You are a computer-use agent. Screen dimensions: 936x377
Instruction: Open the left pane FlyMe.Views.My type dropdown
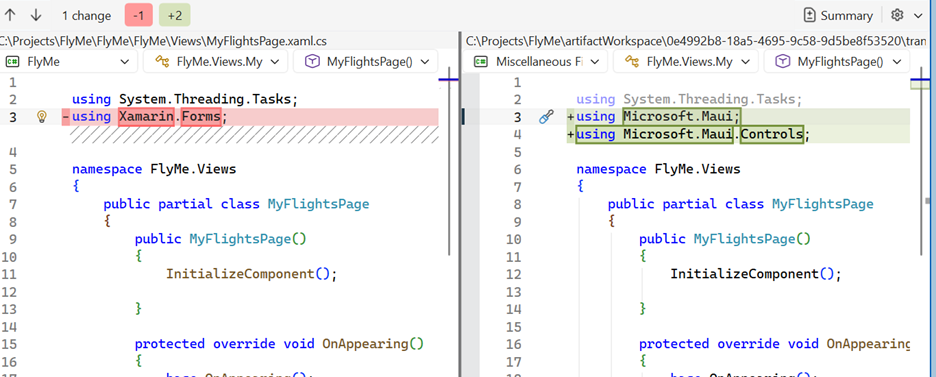click(x=215, y=61)
